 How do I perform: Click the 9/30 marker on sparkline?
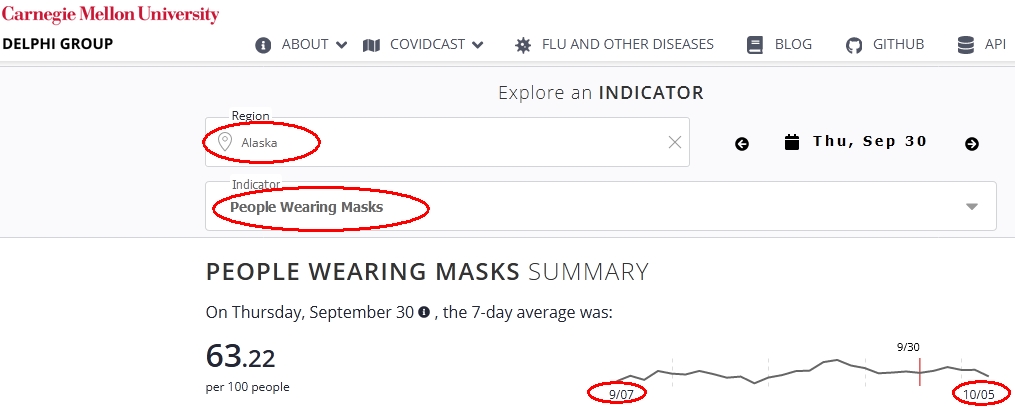[920, 370]
